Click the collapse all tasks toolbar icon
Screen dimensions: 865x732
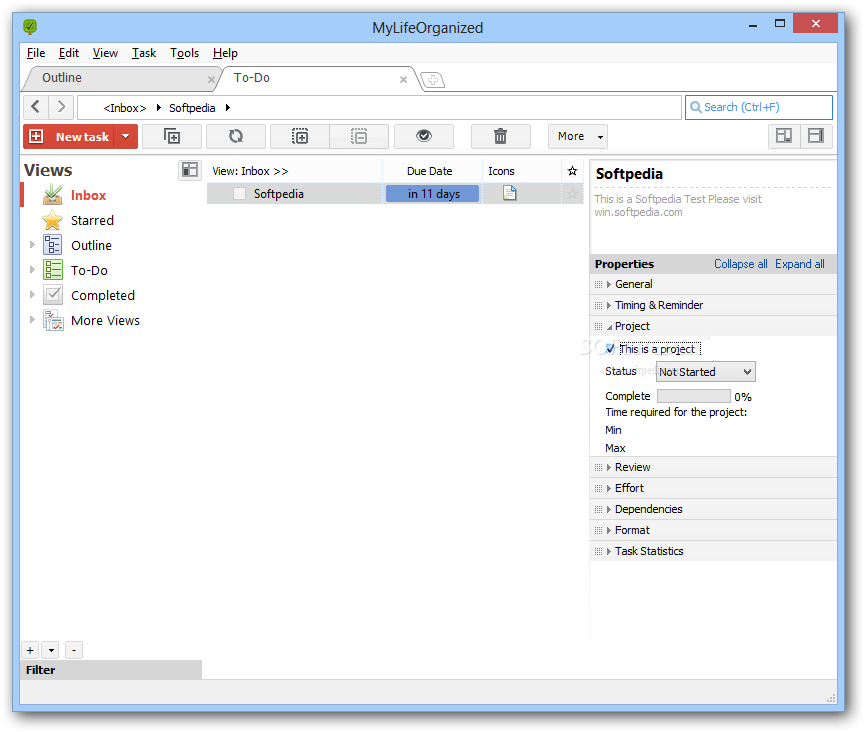pos(359,136)
